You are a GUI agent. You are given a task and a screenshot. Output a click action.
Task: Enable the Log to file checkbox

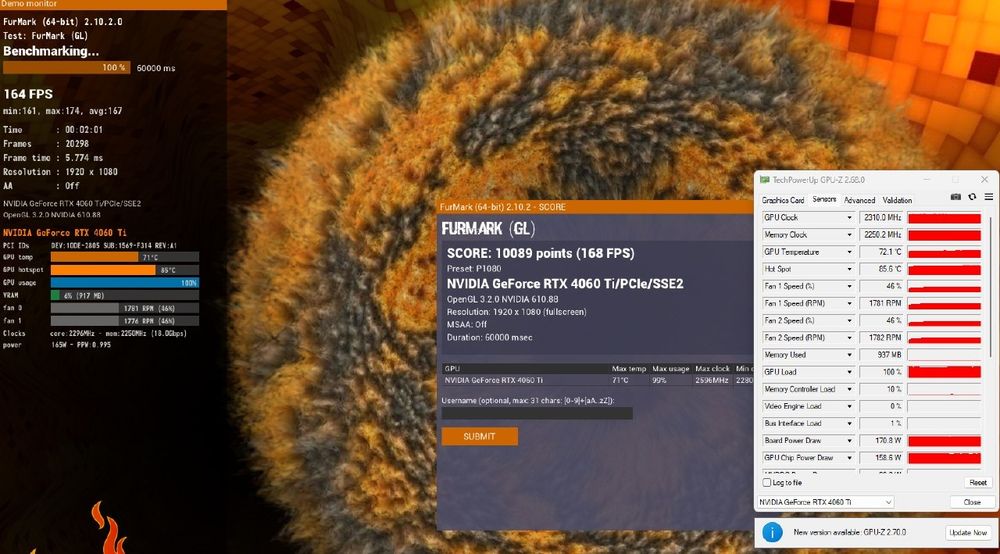point(767,483)
